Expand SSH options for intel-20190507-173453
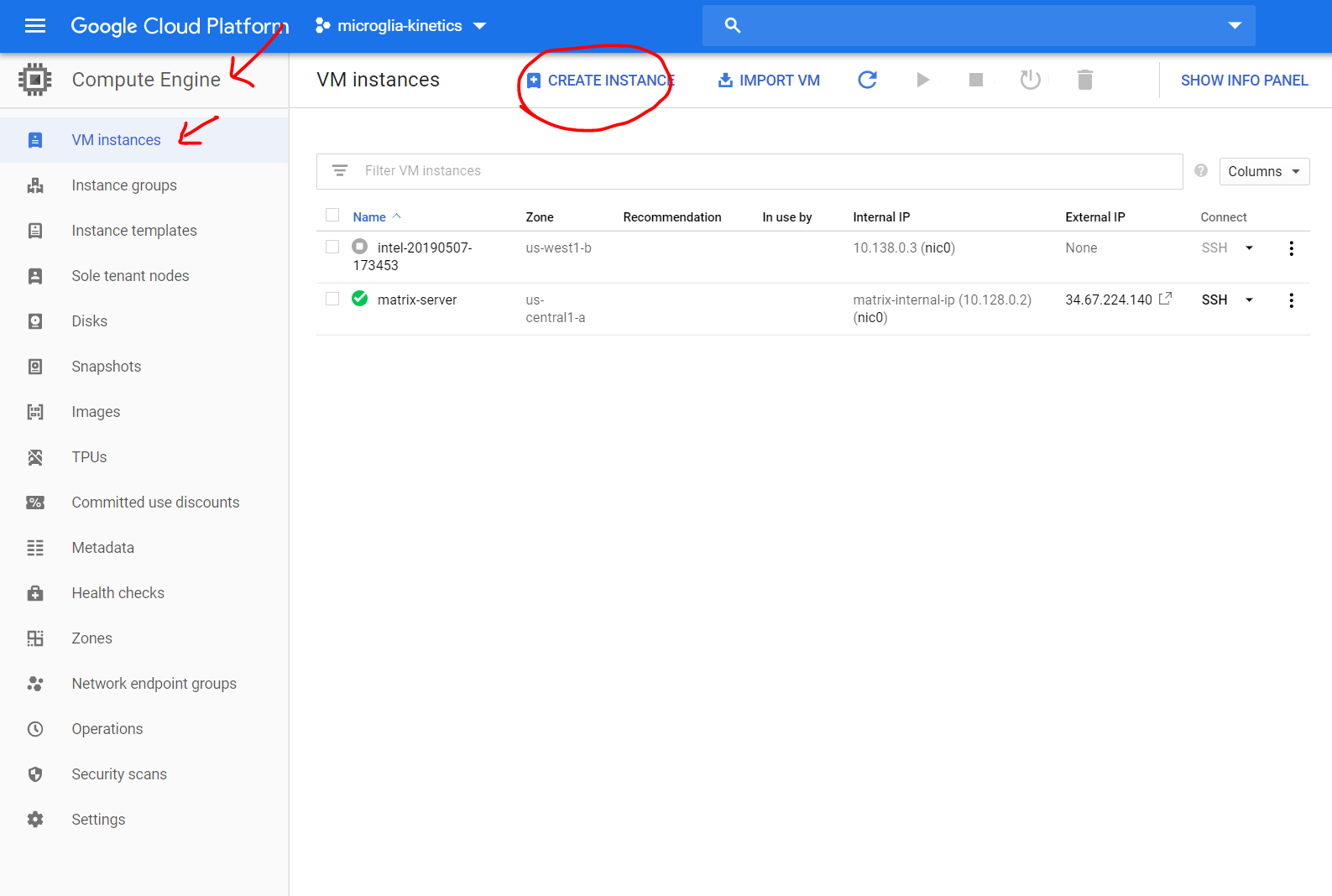The height and width of the screenshot is (896, 1332). pos(1249,248)
